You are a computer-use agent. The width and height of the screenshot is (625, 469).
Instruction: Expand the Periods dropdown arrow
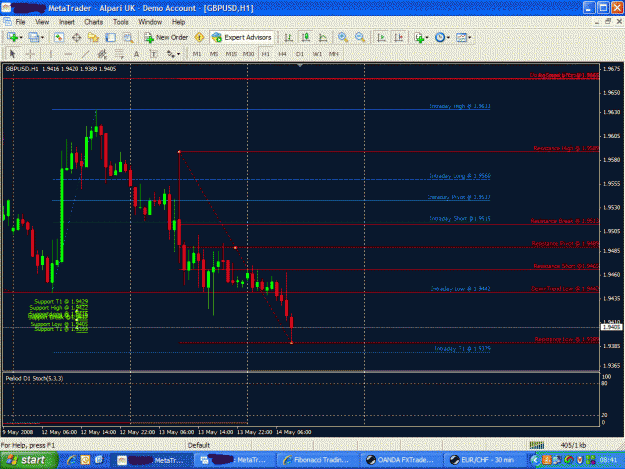pos(448,38)
